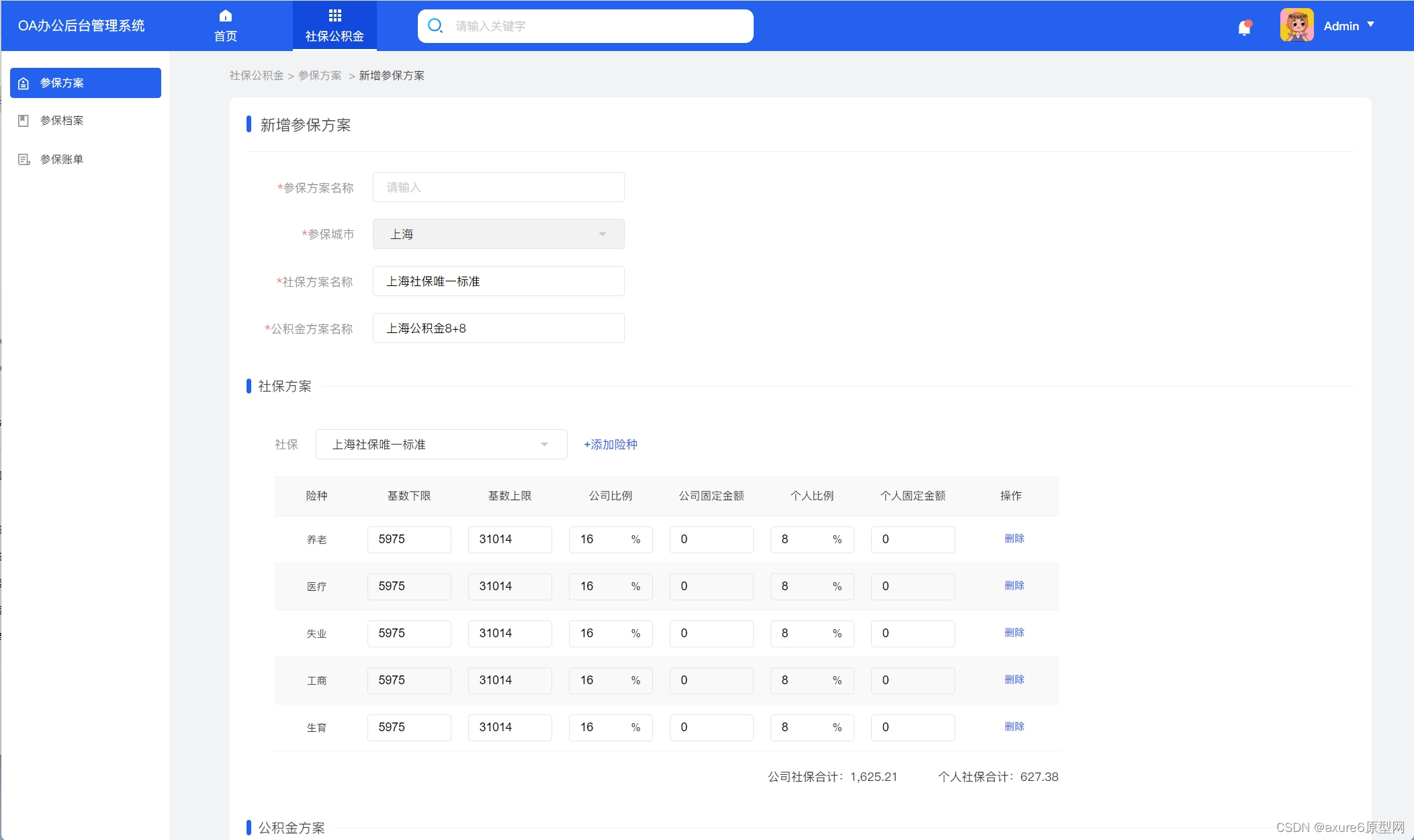Screen dimensions: 1414x840
Task: Click 参保方案 in the breadcrumb trail
Action: coord(320,75)
